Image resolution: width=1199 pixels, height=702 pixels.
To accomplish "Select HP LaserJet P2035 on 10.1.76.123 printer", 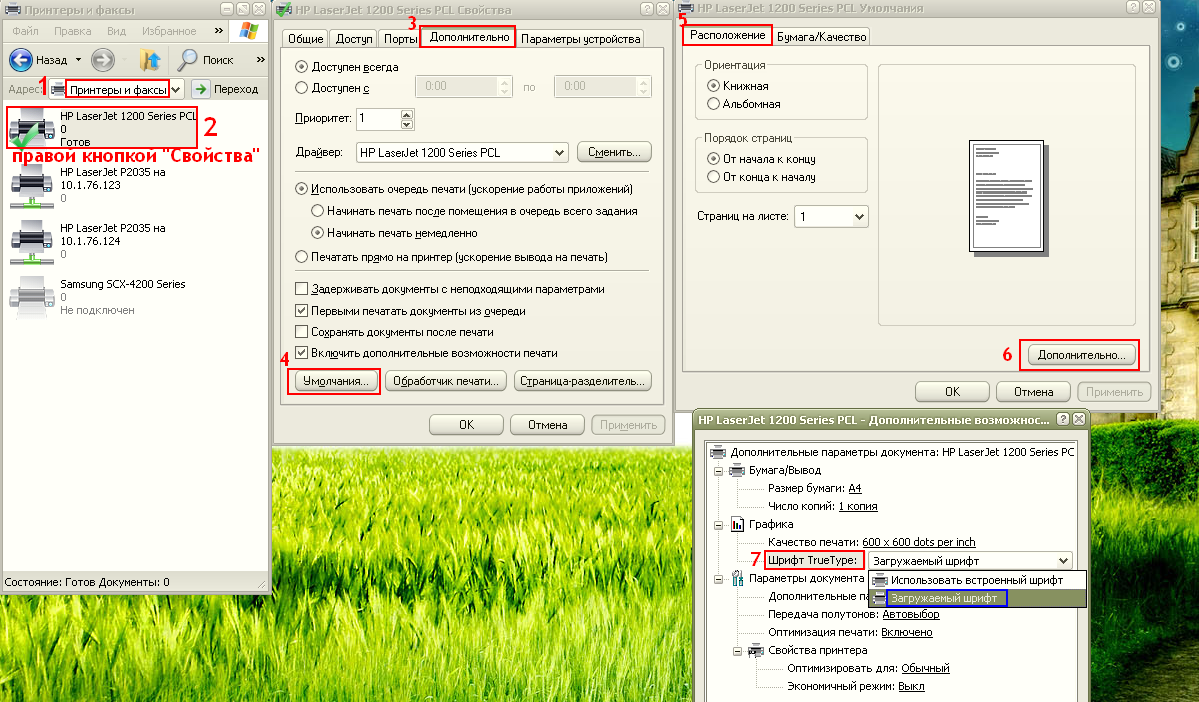I will [x=30, y=184].
